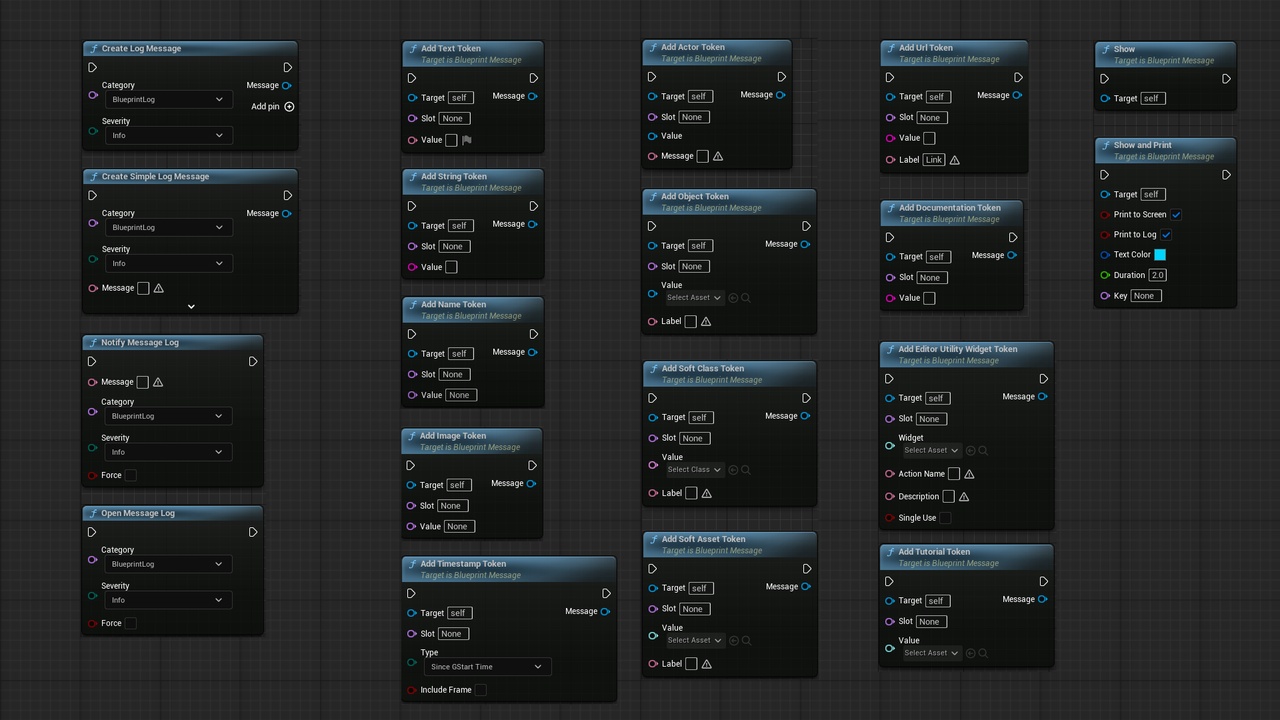
Task: Click the Value None field in Add Name Token
Action: pyautogui.click(x=460, y=395)
